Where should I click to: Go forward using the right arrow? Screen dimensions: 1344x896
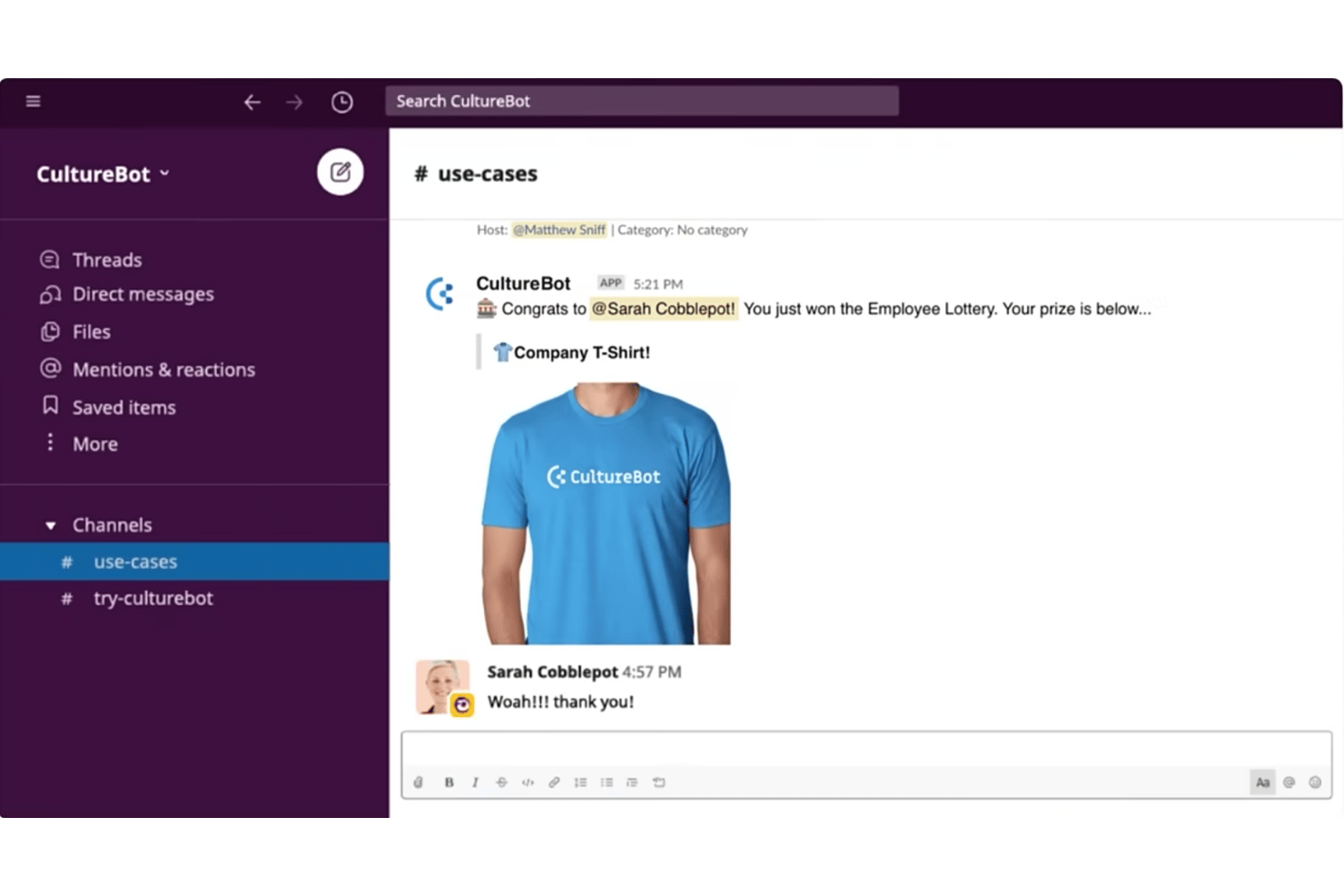pos(294,102)
